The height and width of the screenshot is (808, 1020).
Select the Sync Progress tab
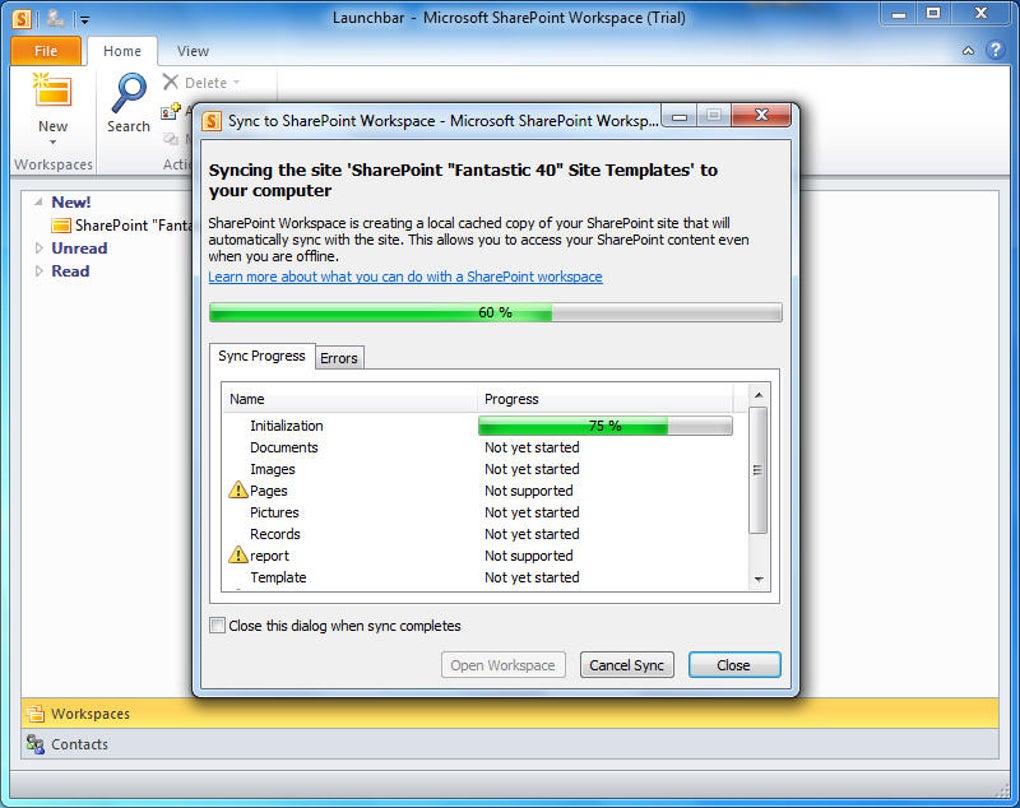tap(262, 356)
